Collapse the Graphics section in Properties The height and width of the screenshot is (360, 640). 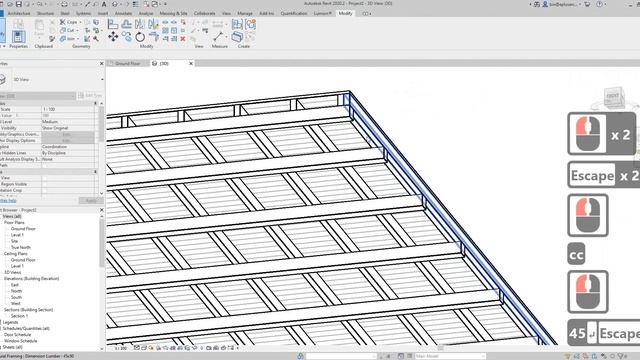[x=96, y=103]
